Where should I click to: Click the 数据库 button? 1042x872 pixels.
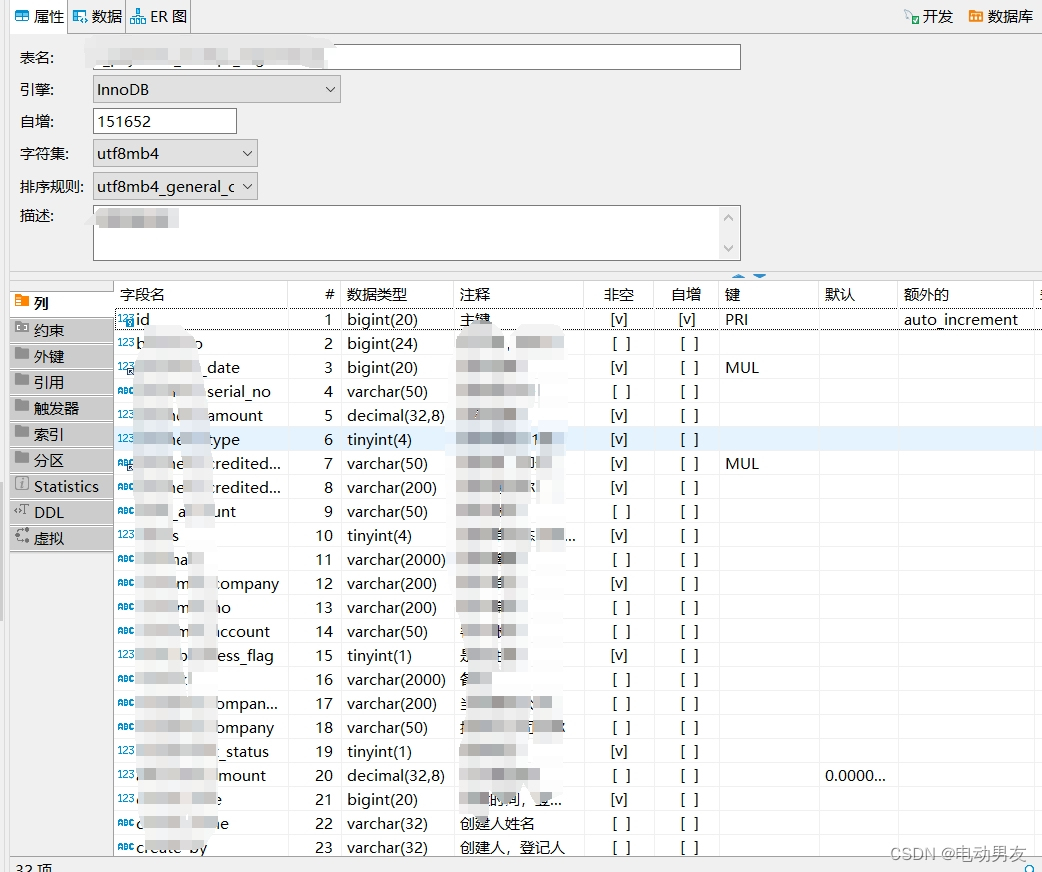click(1001, 17)
